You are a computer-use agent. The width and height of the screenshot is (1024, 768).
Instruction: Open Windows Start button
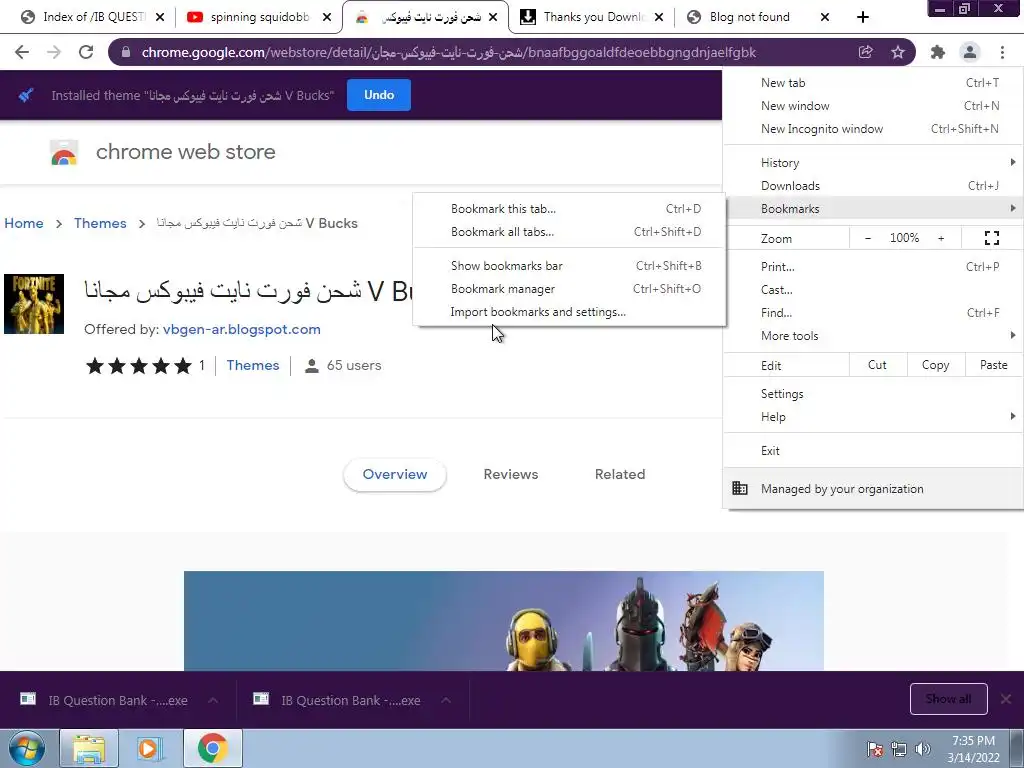click(x=27, y=748)
